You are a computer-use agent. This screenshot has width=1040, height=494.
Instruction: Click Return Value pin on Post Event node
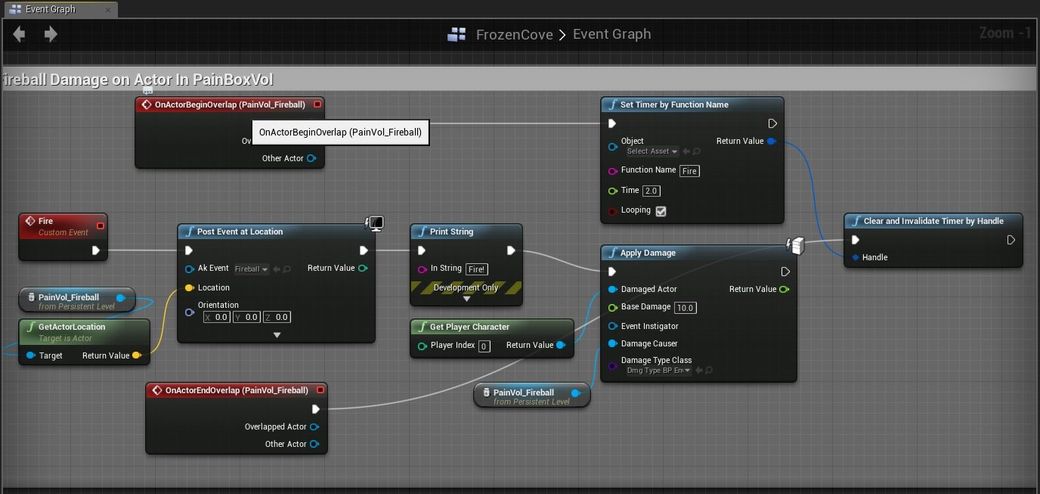[362, 269]
